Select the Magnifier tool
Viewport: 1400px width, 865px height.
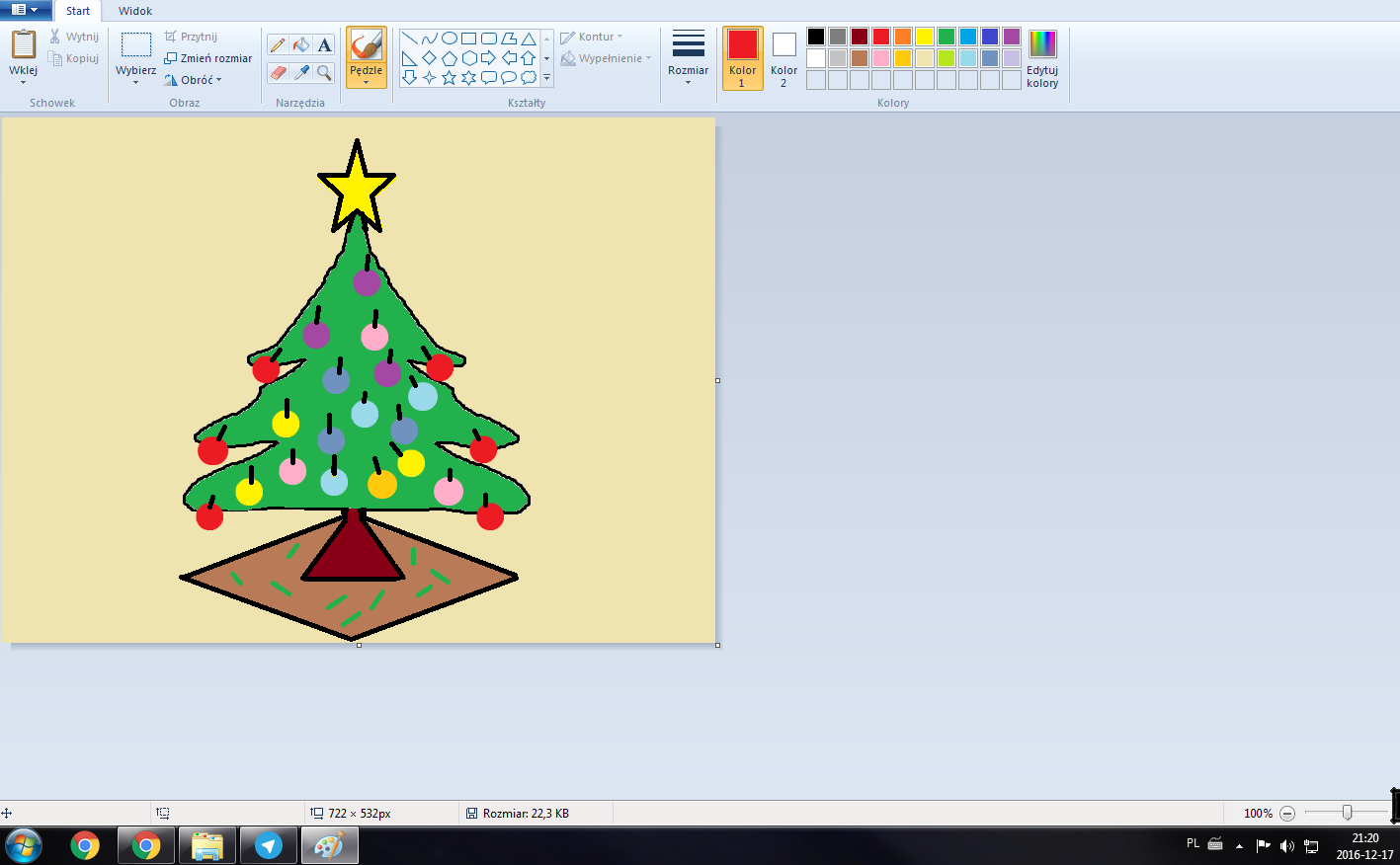pos(324,72)
